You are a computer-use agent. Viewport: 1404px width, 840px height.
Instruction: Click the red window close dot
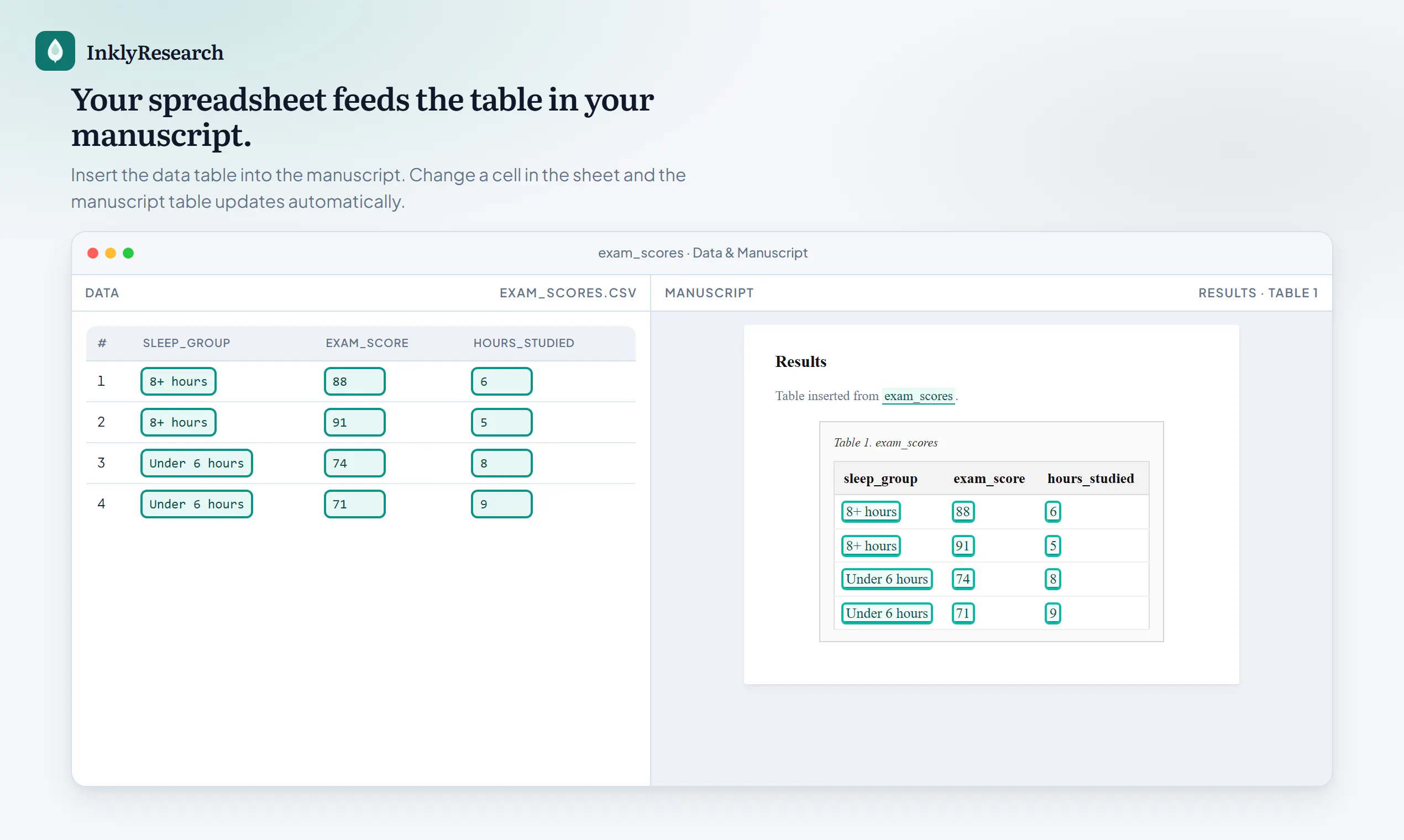(x=93, y=253)
